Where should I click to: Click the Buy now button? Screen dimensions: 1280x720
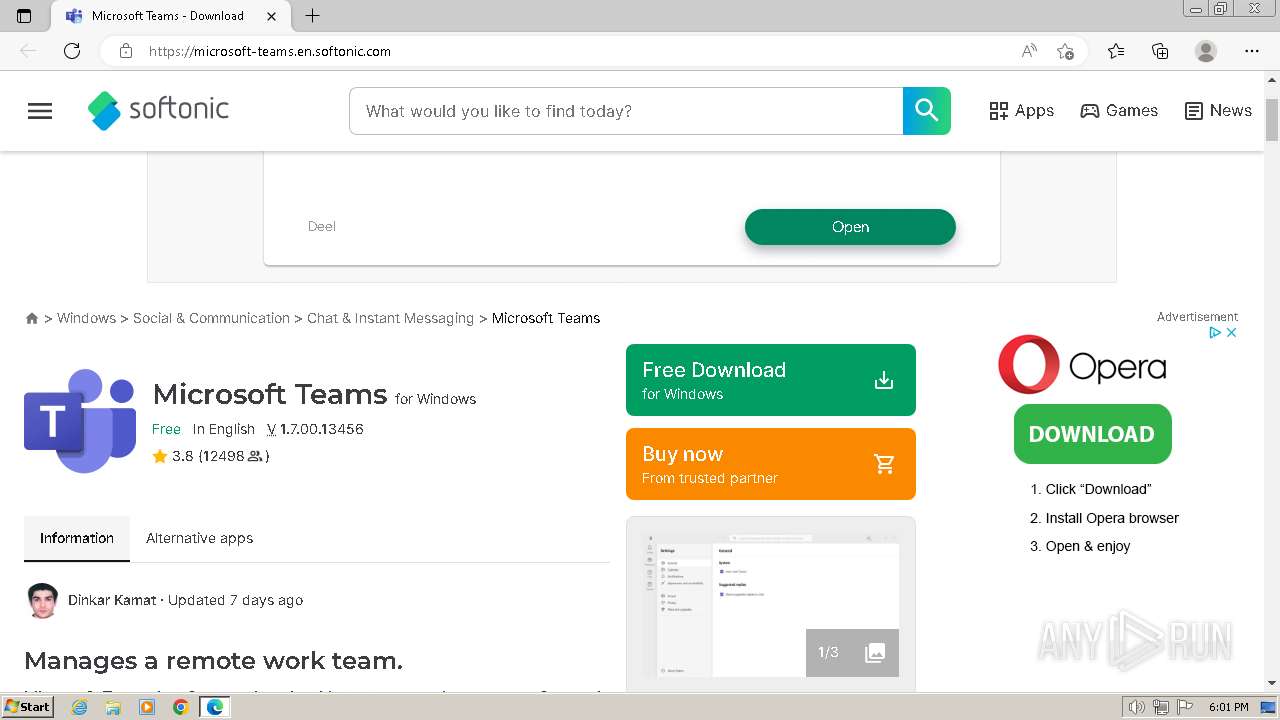pyautogui.click(x=771, y=464)
